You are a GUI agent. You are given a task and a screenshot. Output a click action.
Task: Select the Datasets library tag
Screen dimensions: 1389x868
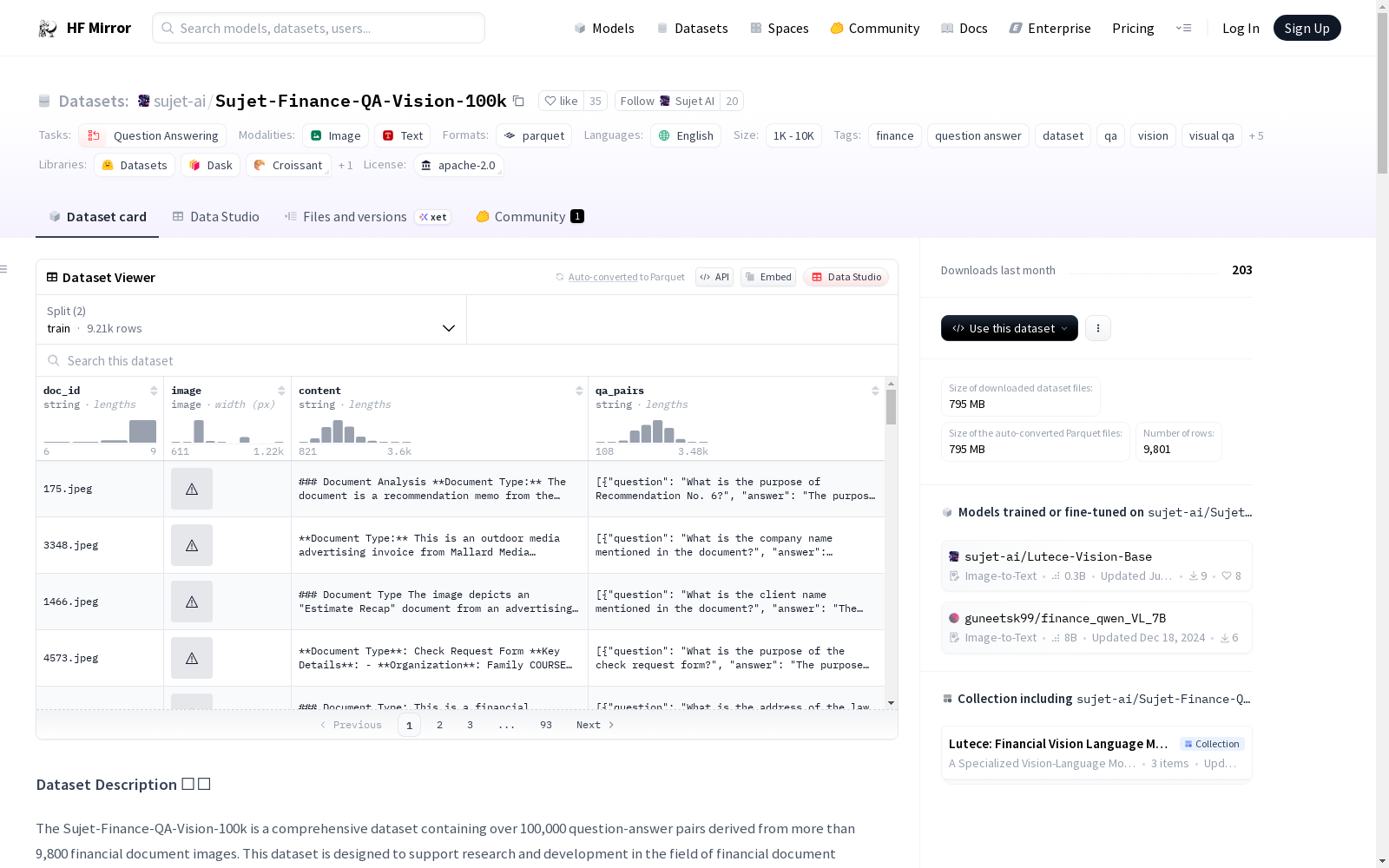pyautogui.click(x=135, y=165)
